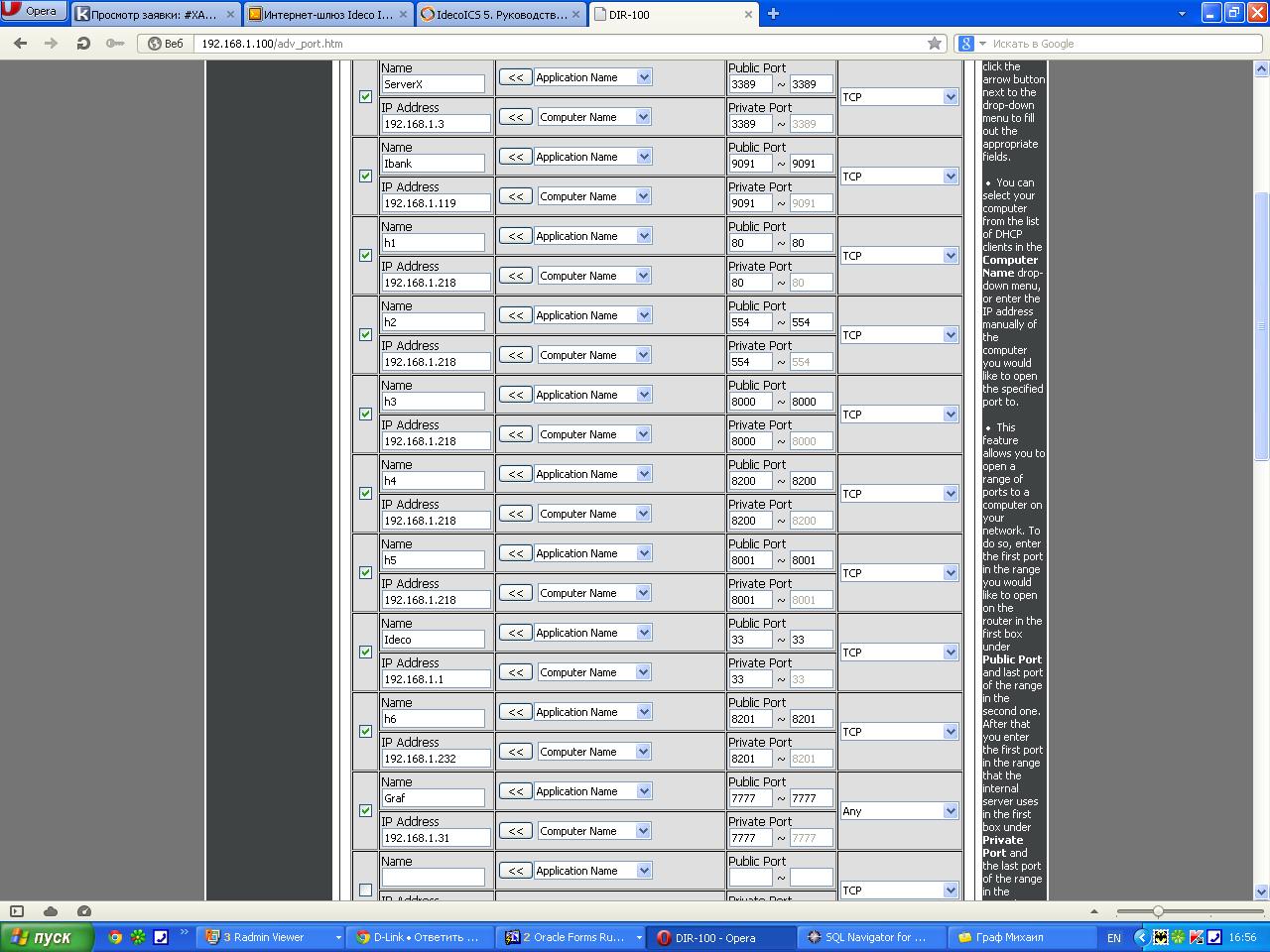Adjust the zoom slider in status bar
This screenshot has height=952, width=1270.
1158,911
